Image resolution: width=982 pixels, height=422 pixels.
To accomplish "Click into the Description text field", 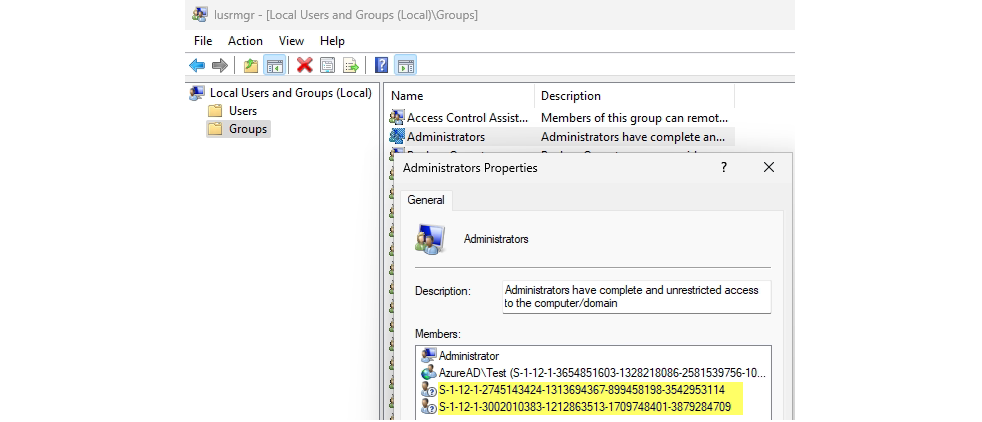I will pyautogui.click(x=637, y=297).
